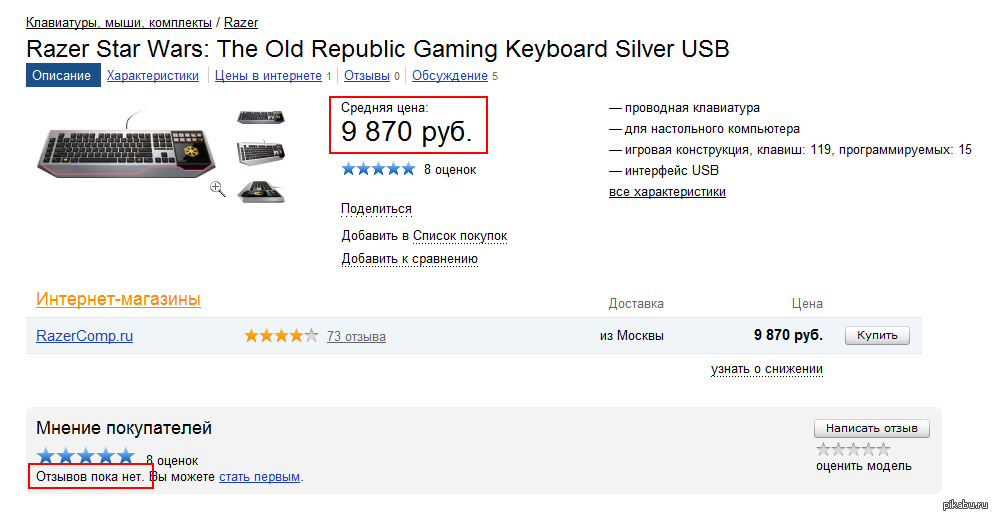Open the Поделиться share option
The width and height of the screenshot is (993, 516).
point(376,209)
